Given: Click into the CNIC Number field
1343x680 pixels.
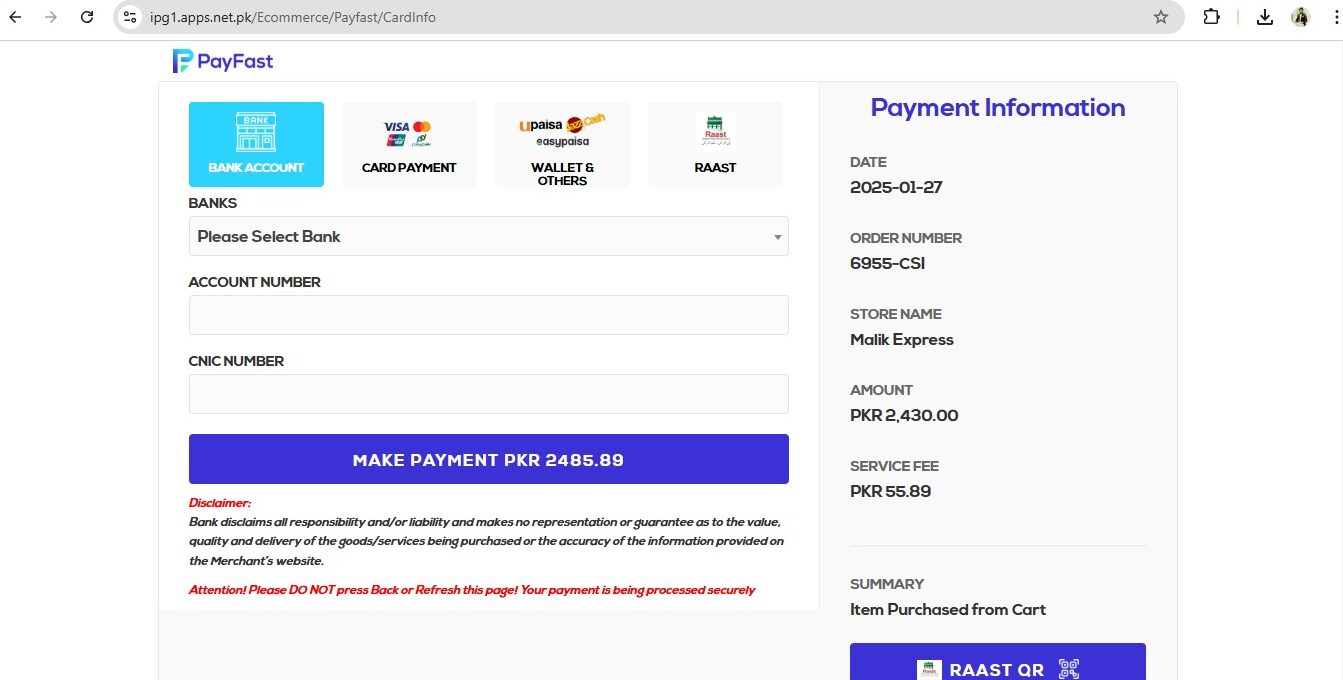Looking at the screenshot, I should point(488,394).
